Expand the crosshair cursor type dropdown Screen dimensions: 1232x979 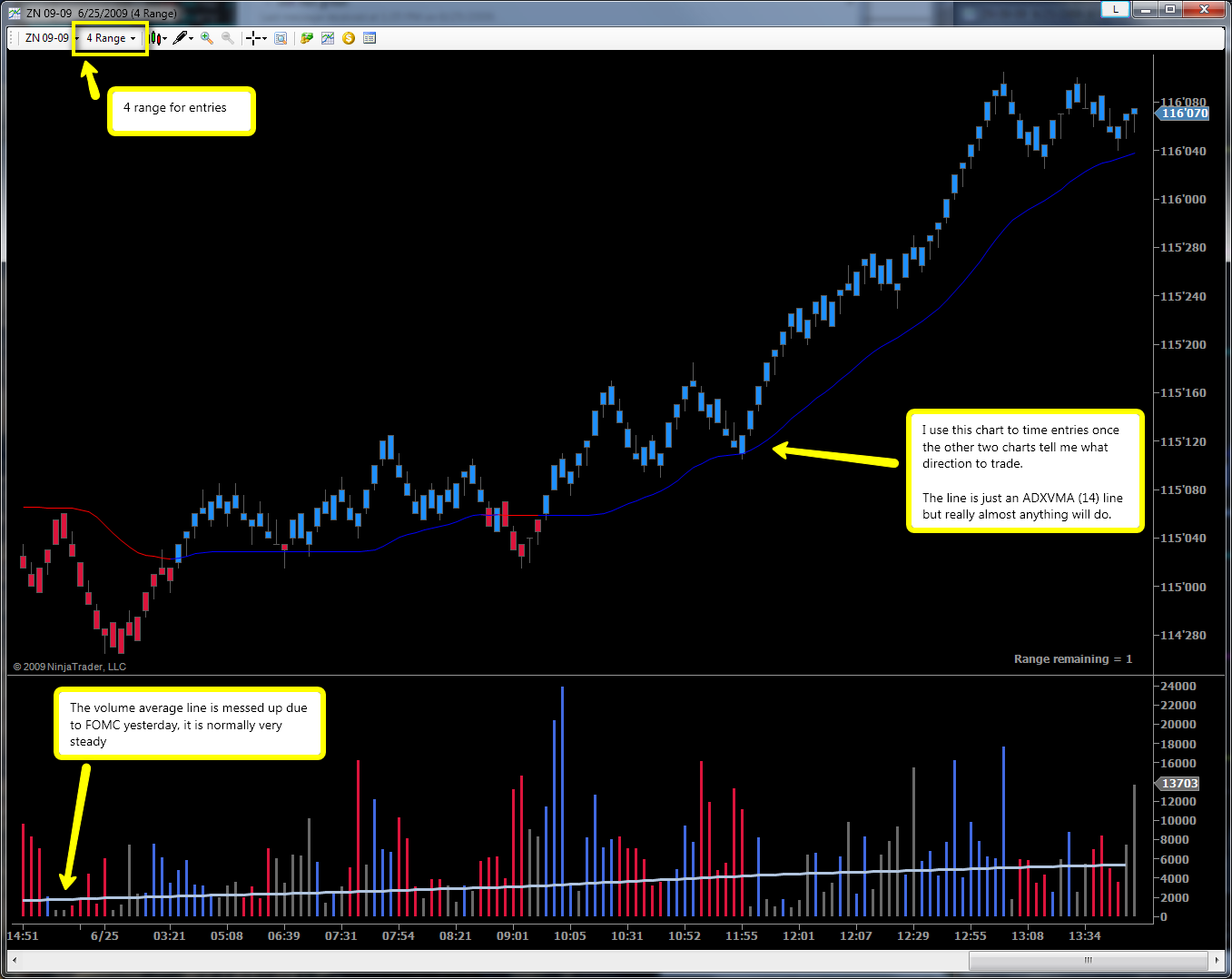(264, 38)
